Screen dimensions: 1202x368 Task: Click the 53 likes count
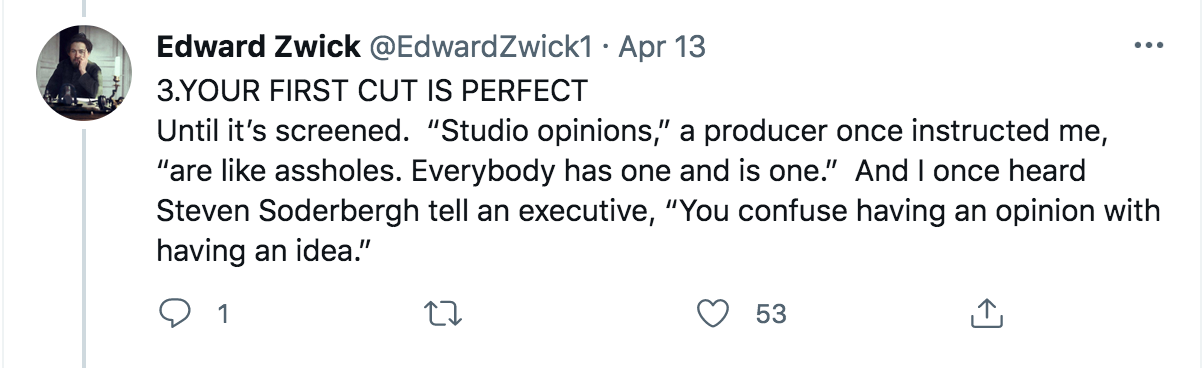point(771,314)
